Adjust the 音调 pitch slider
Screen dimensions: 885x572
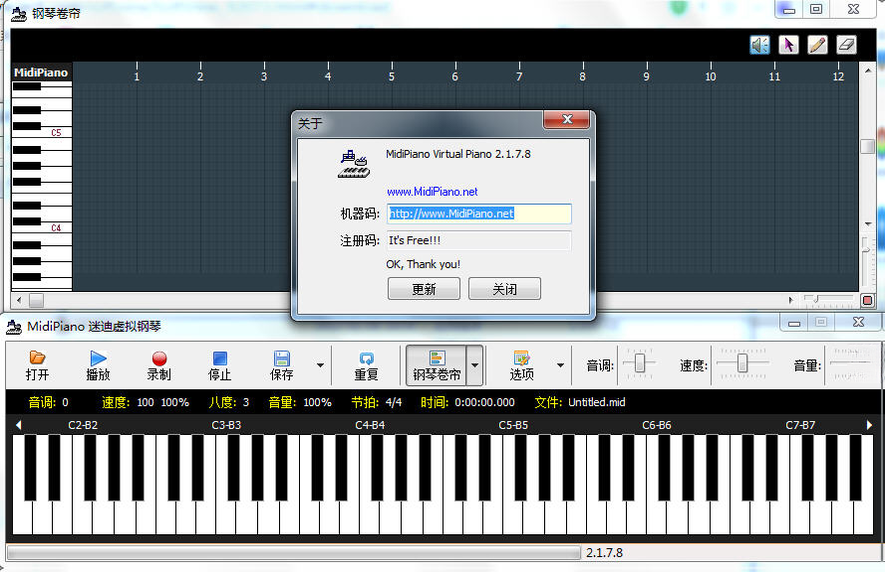(x=639, y=363)
